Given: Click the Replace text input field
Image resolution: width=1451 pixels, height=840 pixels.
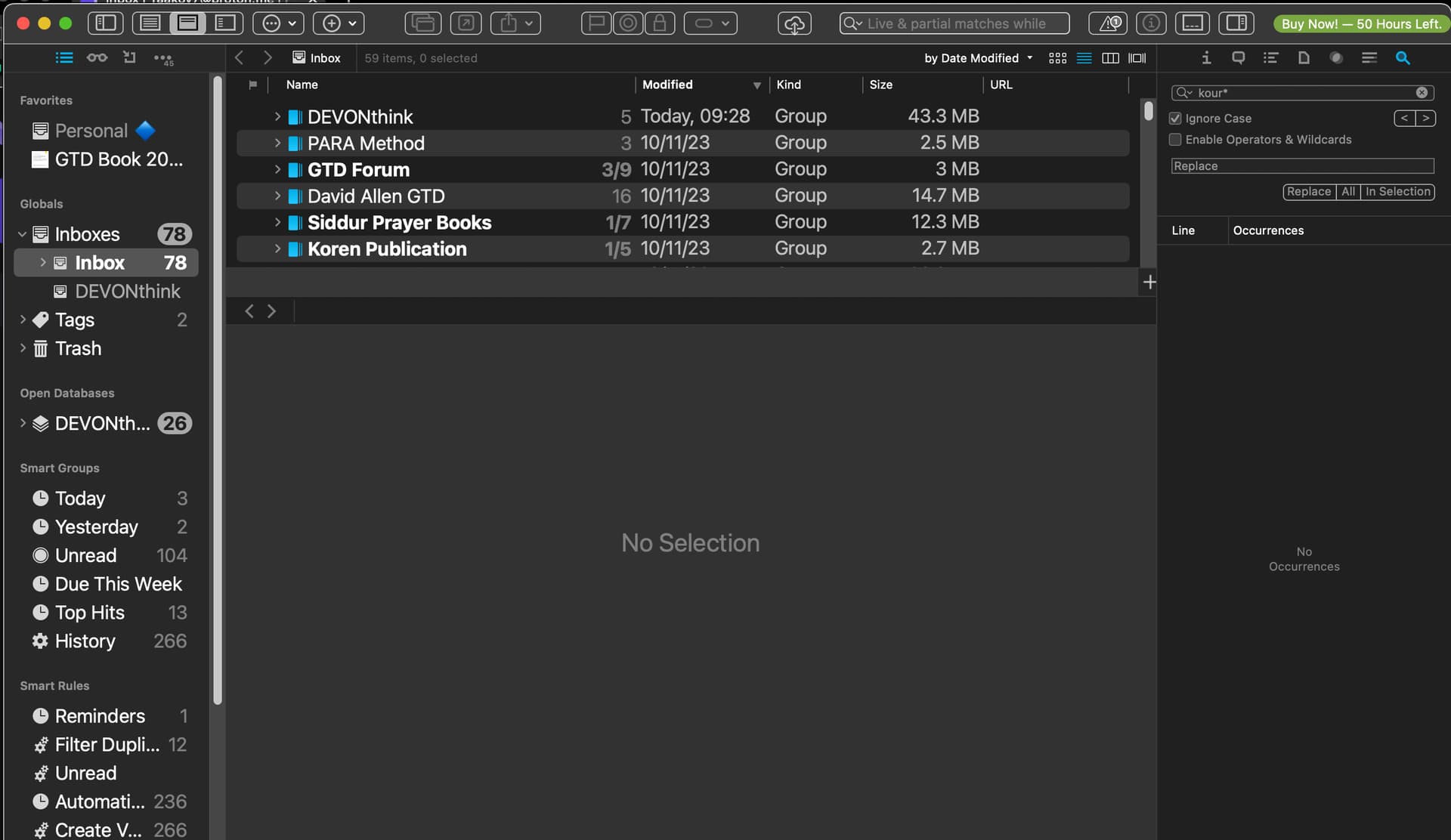Looking at the screenshot, I should coord(1301,166).
